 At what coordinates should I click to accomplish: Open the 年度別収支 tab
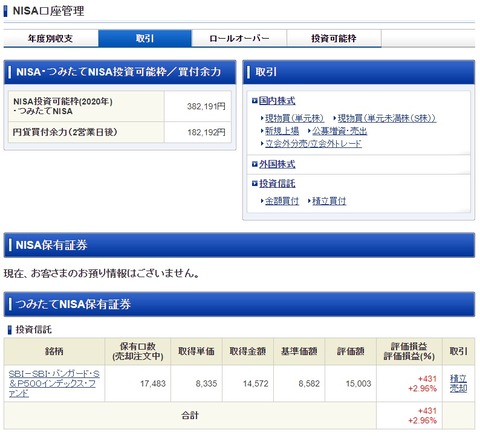click(x=51, y=38)
